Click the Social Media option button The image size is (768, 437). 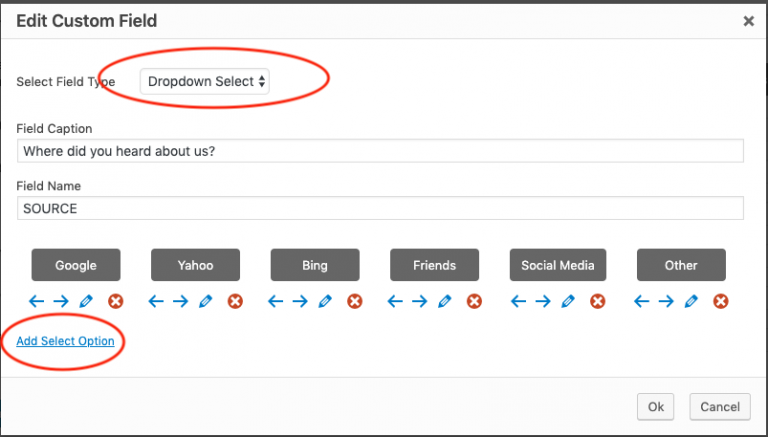click(x=557, y=265)
